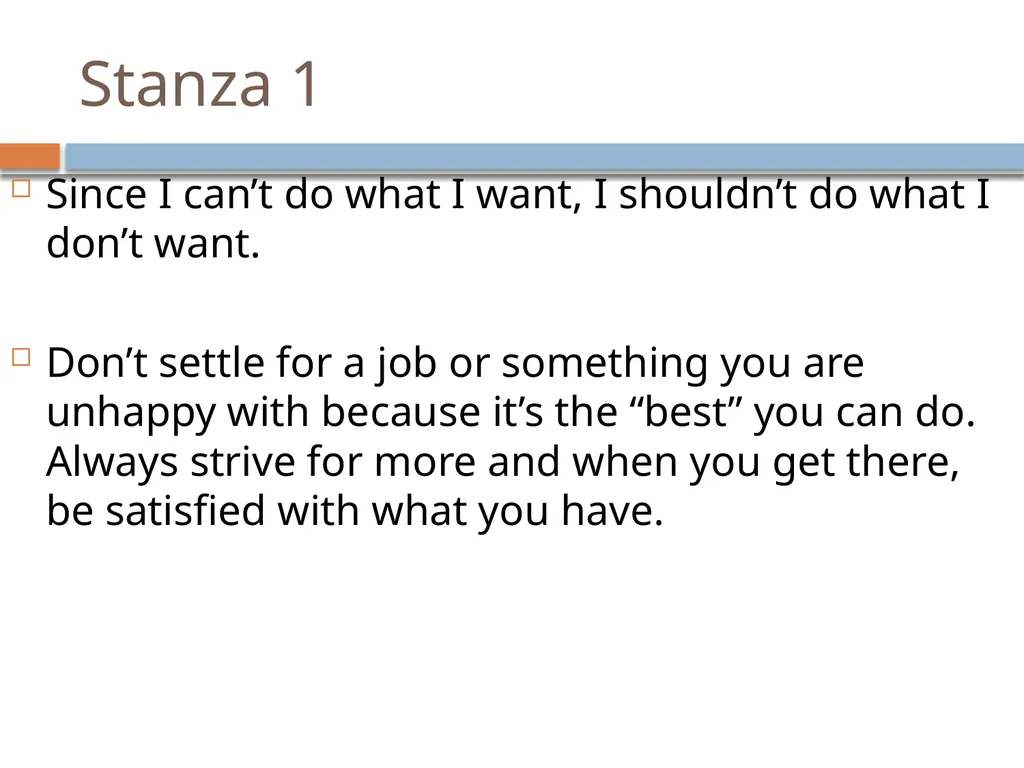Click the word 'something' in second bullet
Viewport: 1024px width, 768px height.
click(x=604, y=364)
